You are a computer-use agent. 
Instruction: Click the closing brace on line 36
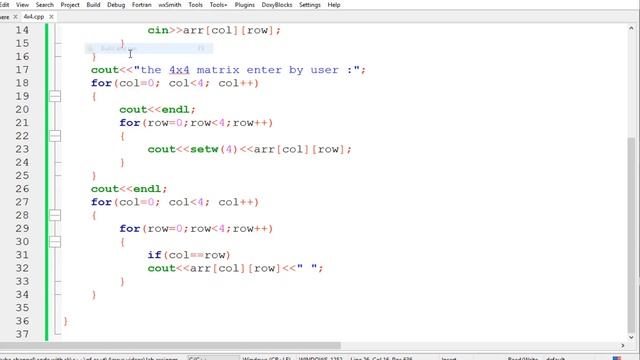pos(66,321)
